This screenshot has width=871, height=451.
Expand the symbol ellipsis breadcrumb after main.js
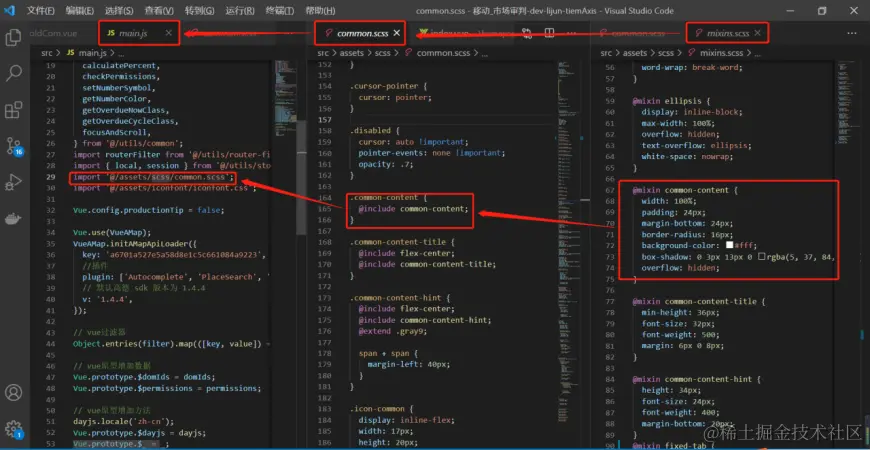pyautogui.click(x=121, y=53)
